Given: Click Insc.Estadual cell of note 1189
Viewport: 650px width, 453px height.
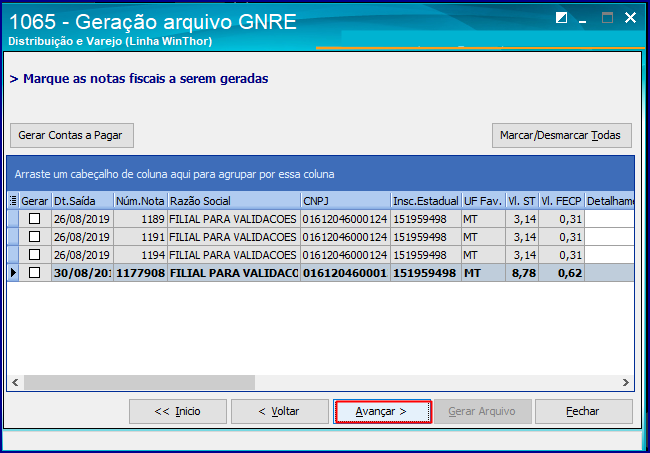Looking at the screenshot, I should pos(426,219).
